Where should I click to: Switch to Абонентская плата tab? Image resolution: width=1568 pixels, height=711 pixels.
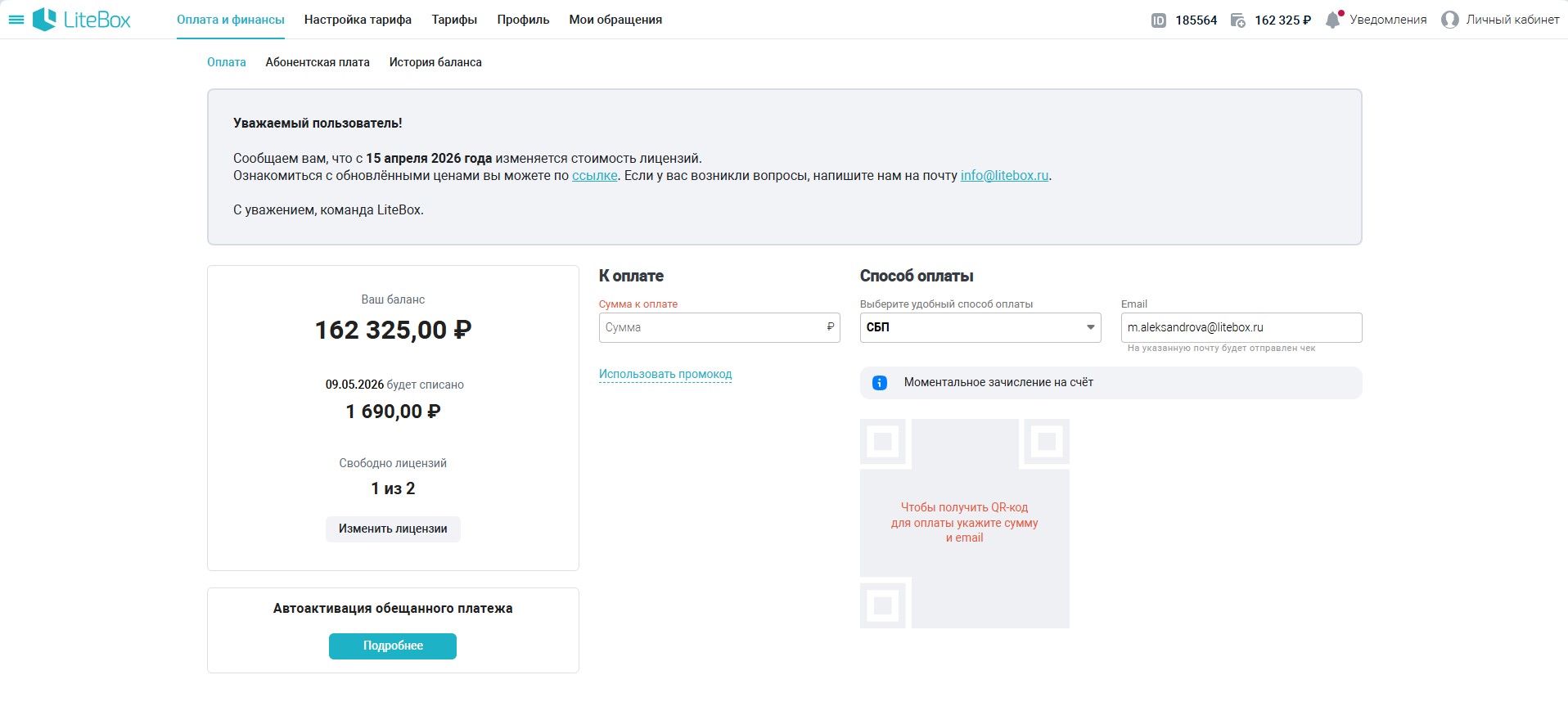pos(318,62)
